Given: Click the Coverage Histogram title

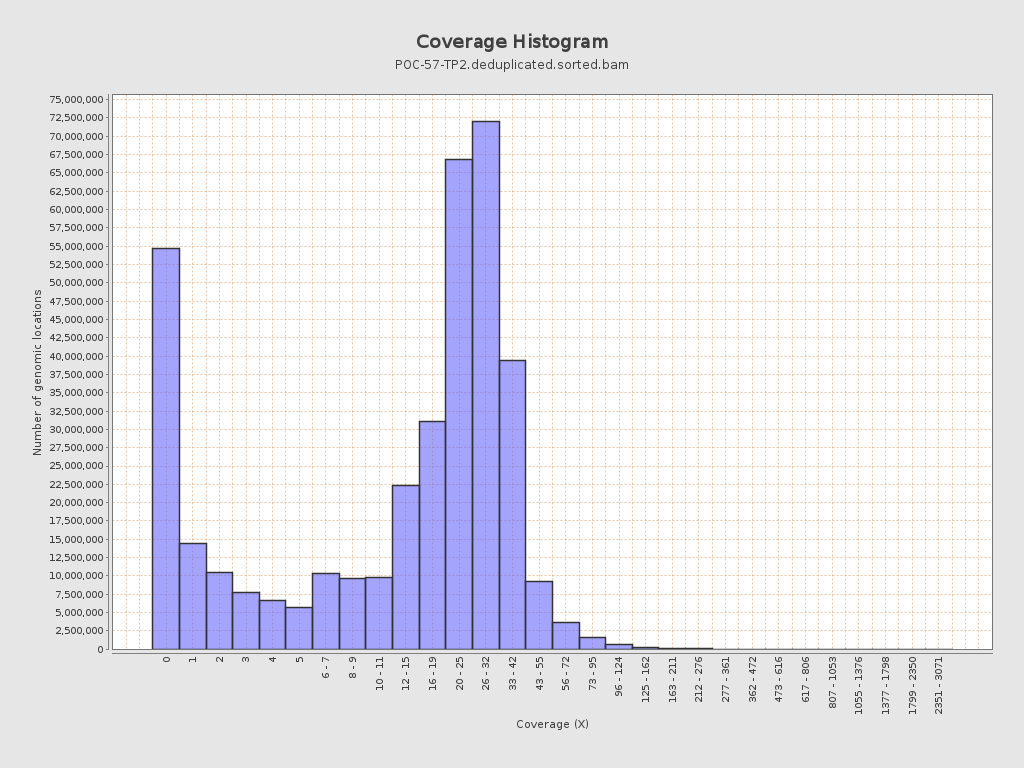Looking at the screenshot, I should [512, 42].
